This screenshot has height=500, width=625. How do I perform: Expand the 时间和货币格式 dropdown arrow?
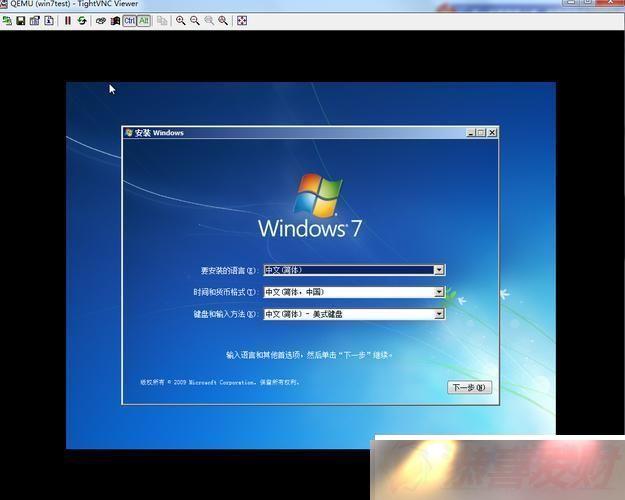tap(439, 292)
